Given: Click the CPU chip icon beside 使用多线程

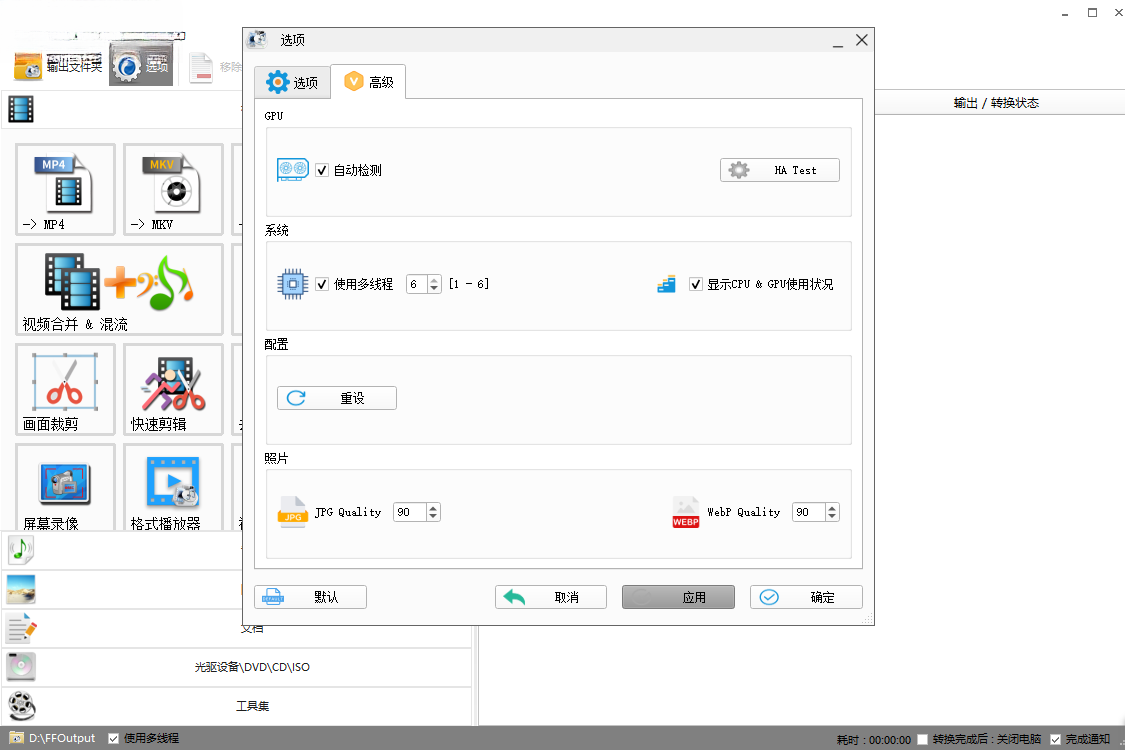Looking at the screenshot, I should pos(293,284).
